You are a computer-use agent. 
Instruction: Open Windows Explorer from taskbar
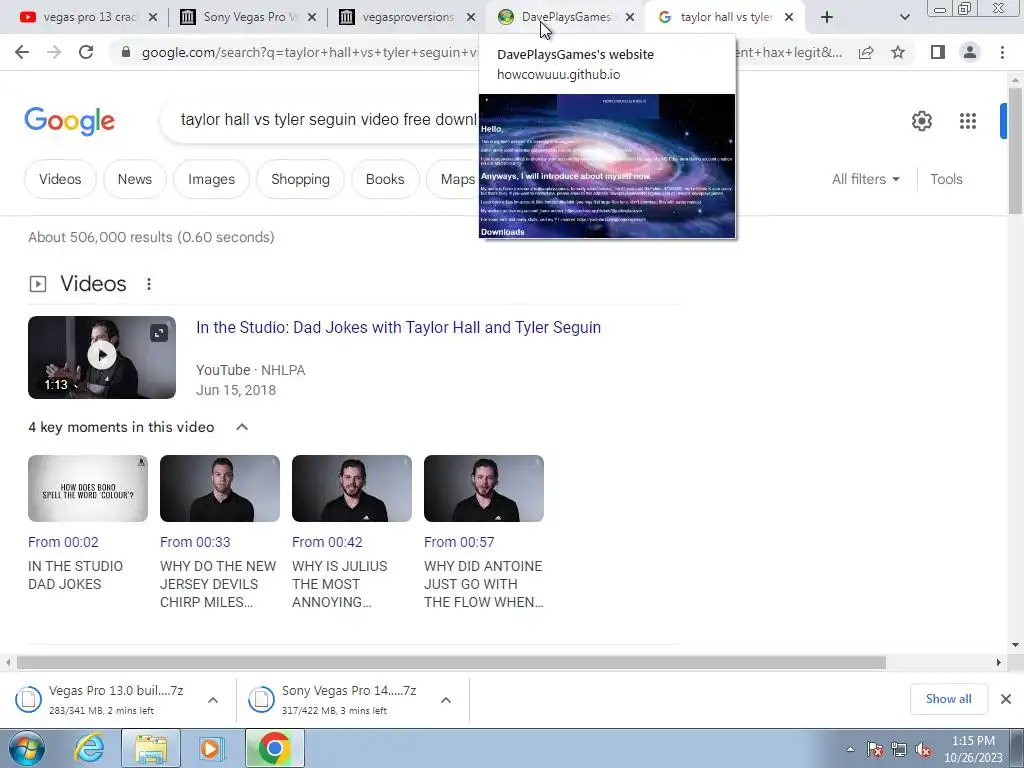[151, 748]
